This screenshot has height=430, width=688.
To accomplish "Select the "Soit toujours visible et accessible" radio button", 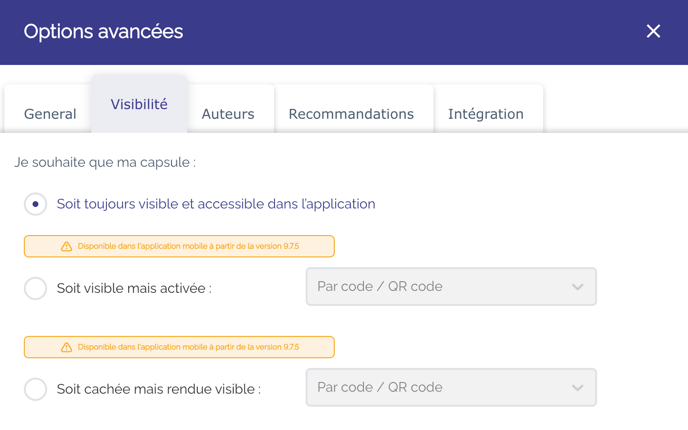I will [35, 204].
